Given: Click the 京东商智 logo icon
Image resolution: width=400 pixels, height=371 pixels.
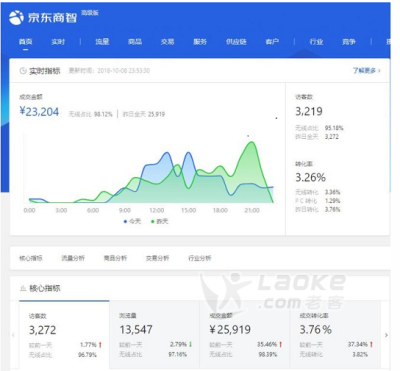Looking at the screenshot, I should (16, 17).
